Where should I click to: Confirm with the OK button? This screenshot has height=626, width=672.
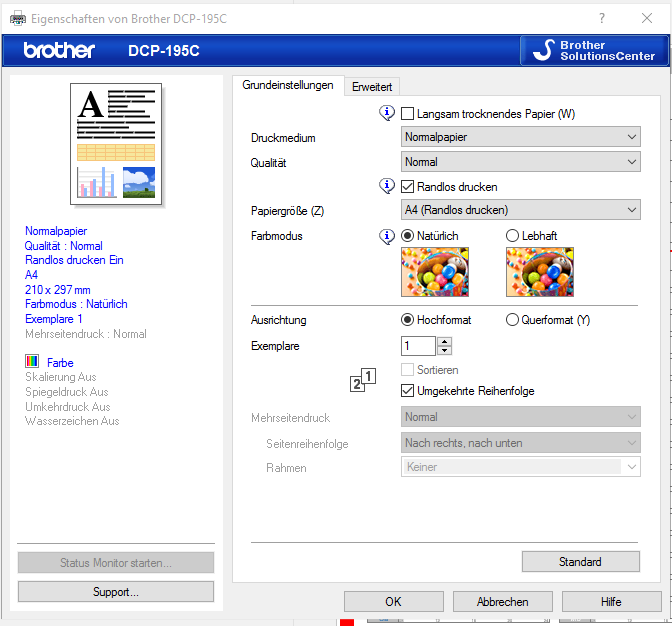coord(393,602)
